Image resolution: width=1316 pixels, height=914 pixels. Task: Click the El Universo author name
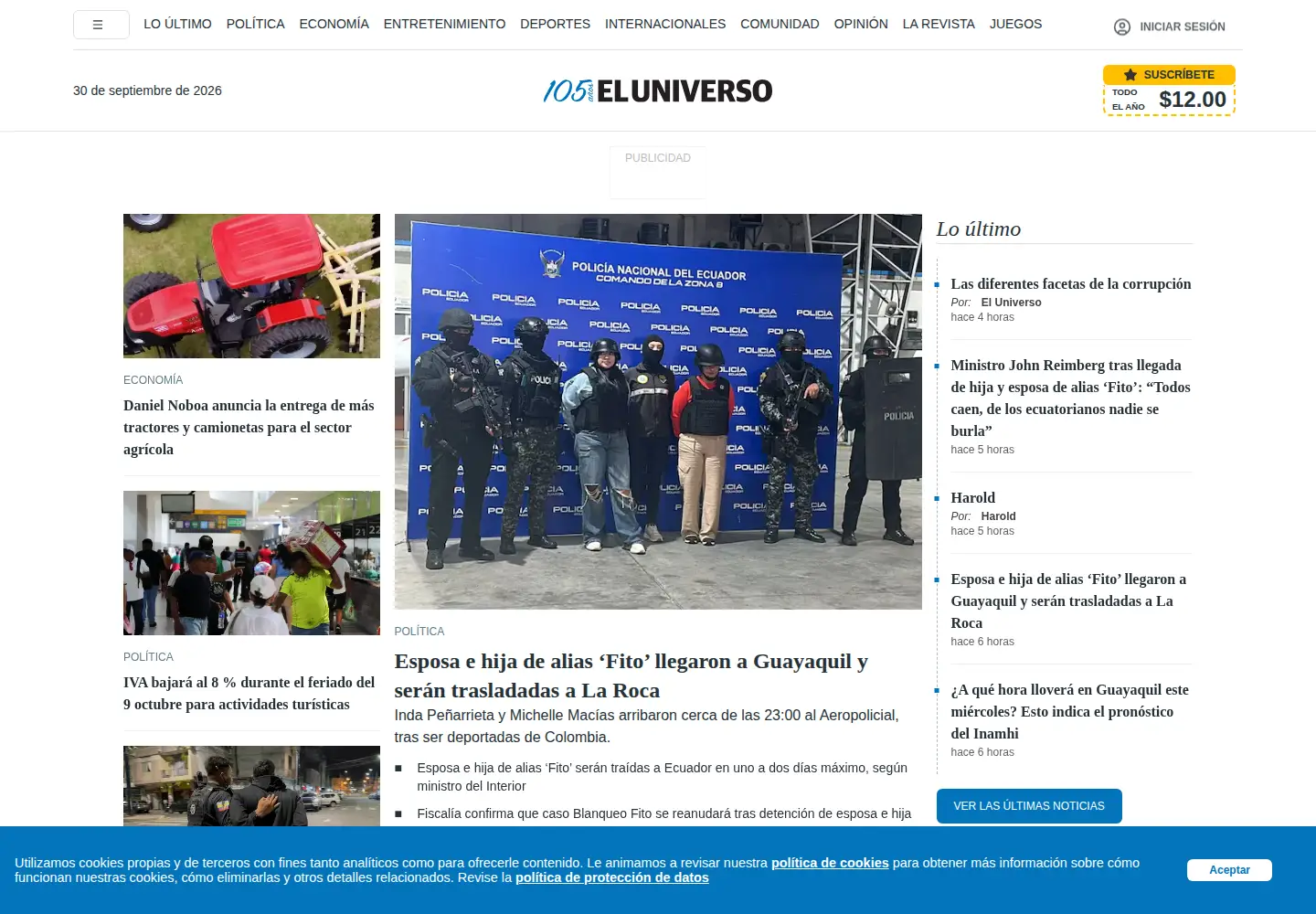coord(1011,303)
